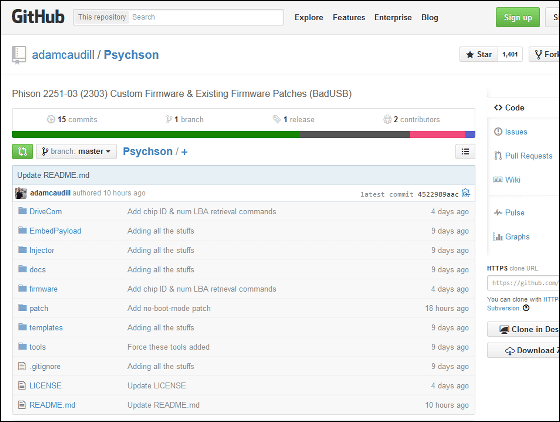Click the Subversion link

click(x=503, y=308)
